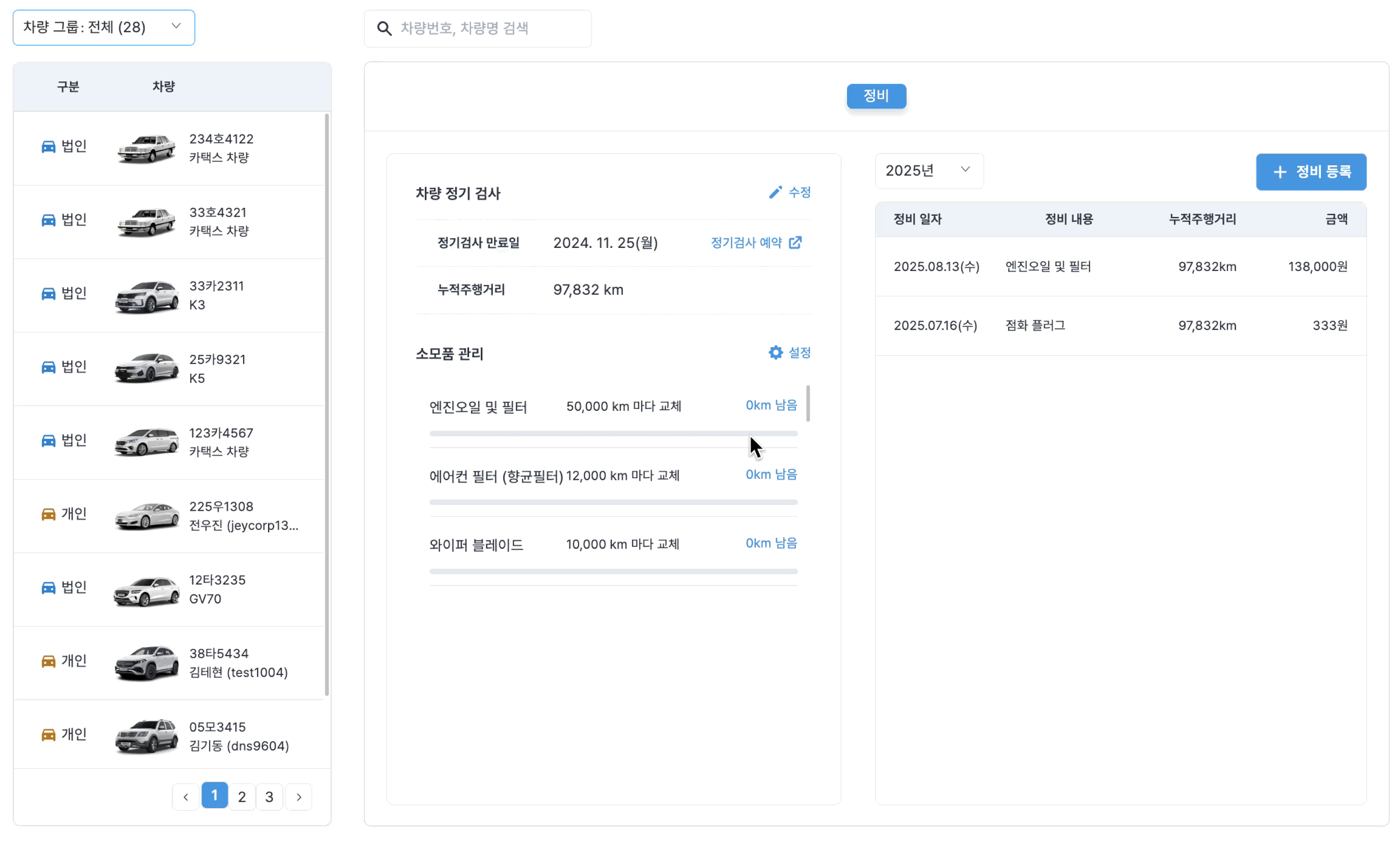Open the 정기검사 예약 link
Viewport: 1400px width, 841px height.
[746, 243]
